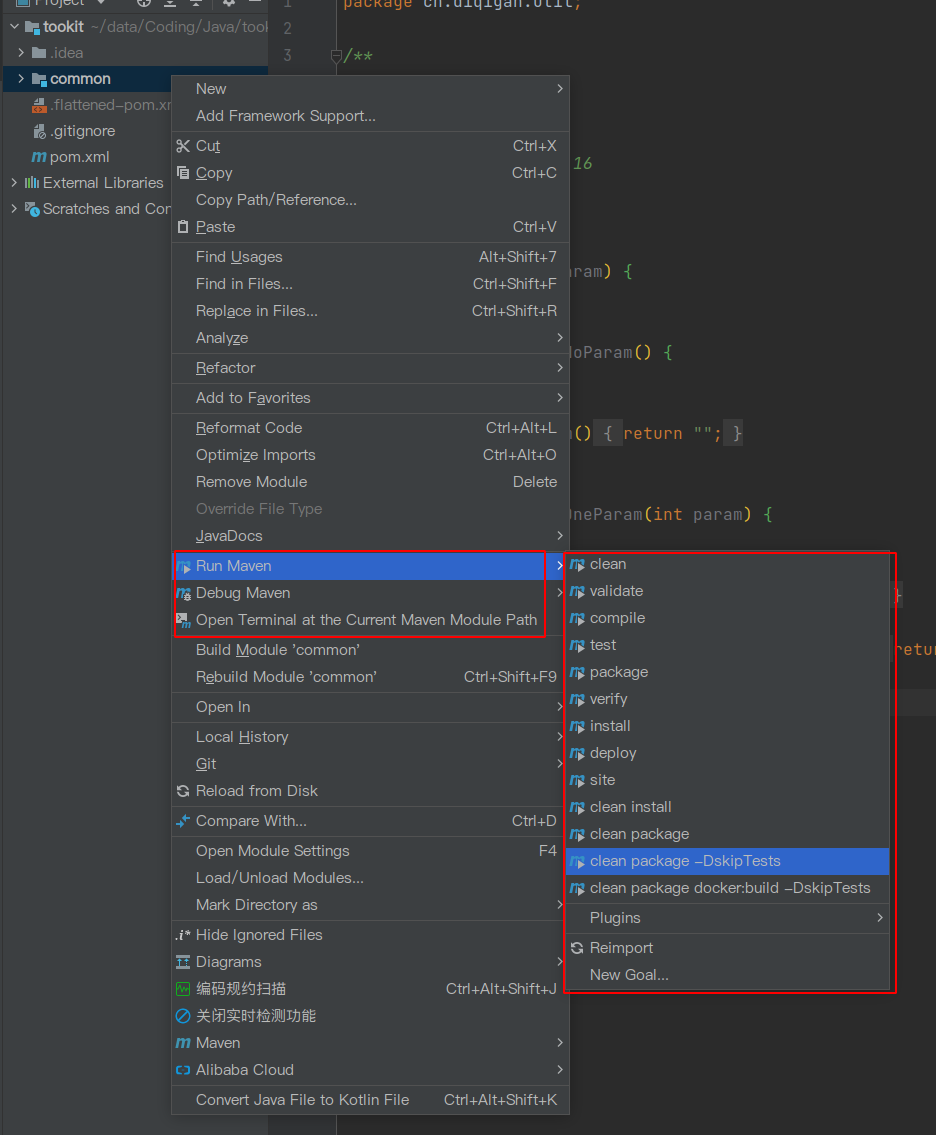Image resolution: width=936 pixels, height=1135 pixels.
Task: Open the Analyze submenu
Action: click(x=371, y=338)
